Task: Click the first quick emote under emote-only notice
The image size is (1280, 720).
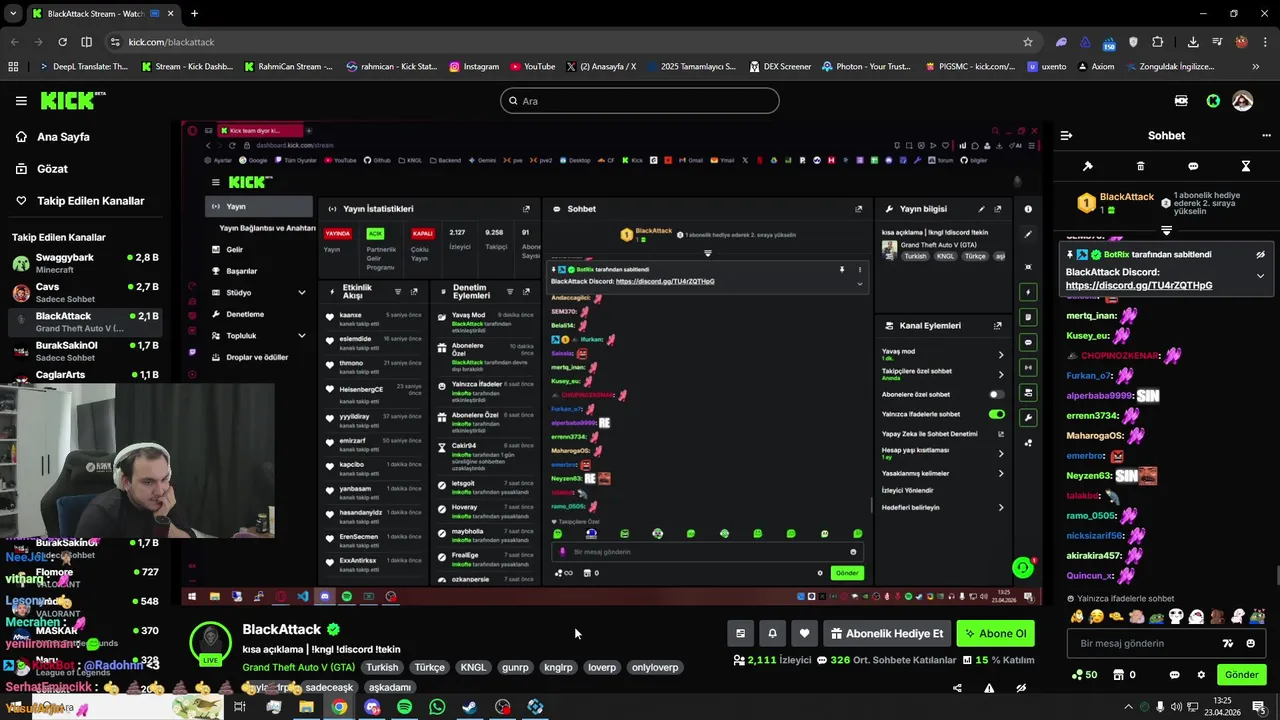Action: (1077, 616)
